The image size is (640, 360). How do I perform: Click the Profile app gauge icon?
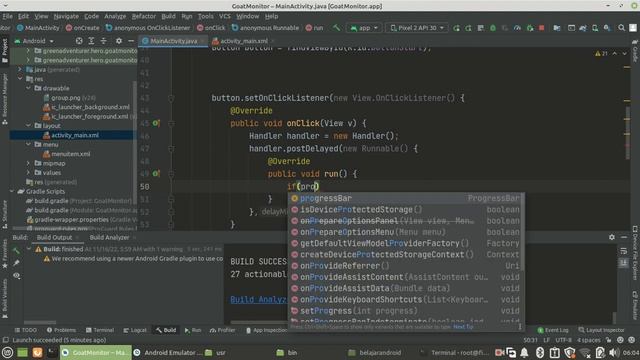[517, 28]
